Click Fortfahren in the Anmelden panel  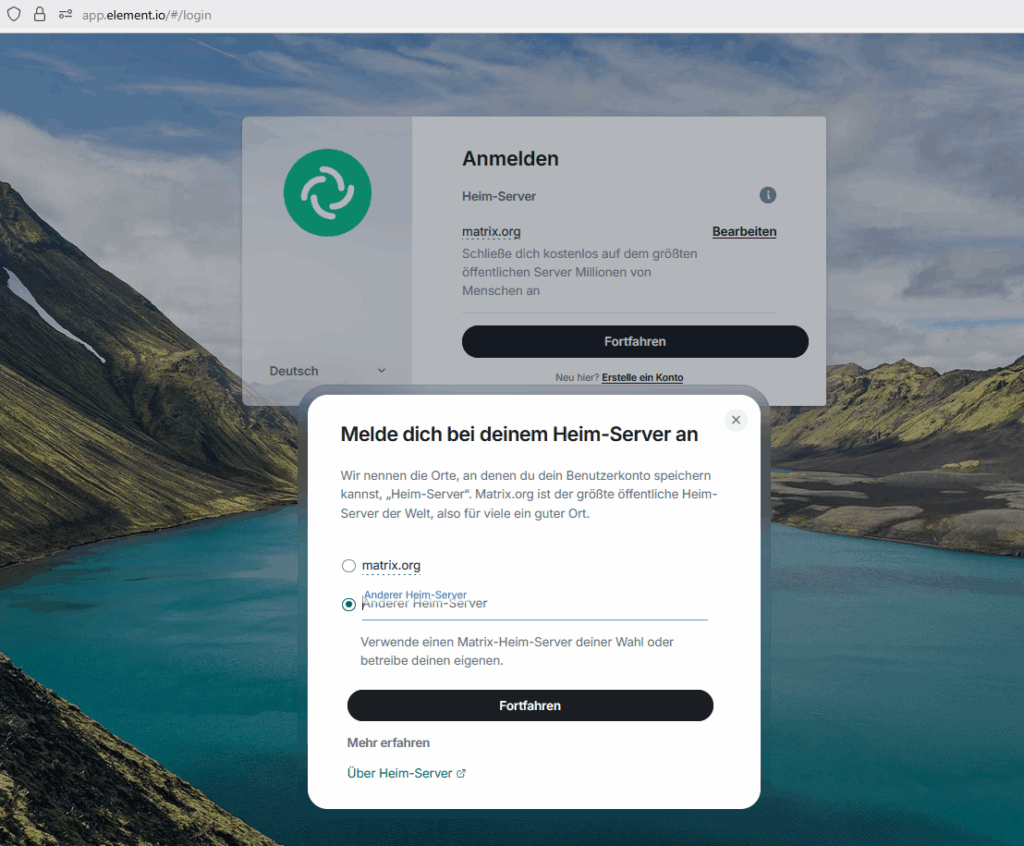click(635, 342)
